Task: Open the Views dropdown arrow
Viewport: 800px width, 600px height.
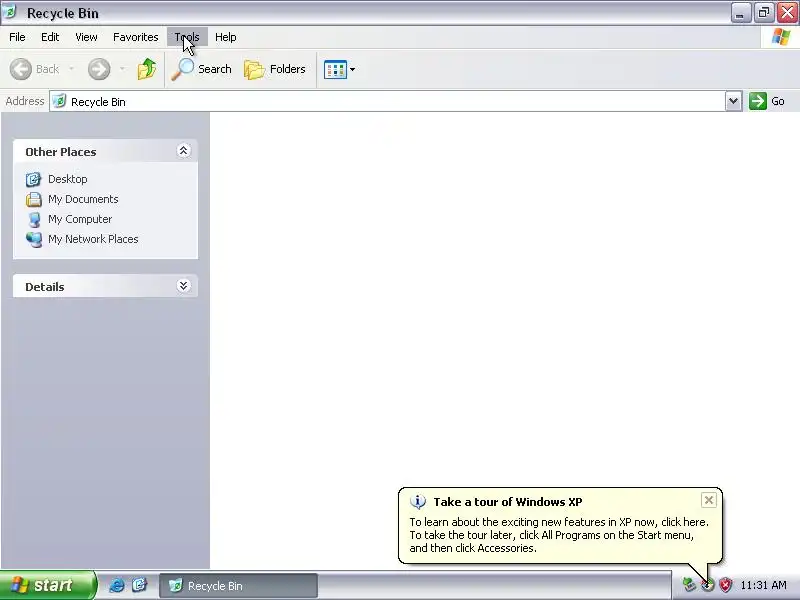Action: click(x=352, y=69)
